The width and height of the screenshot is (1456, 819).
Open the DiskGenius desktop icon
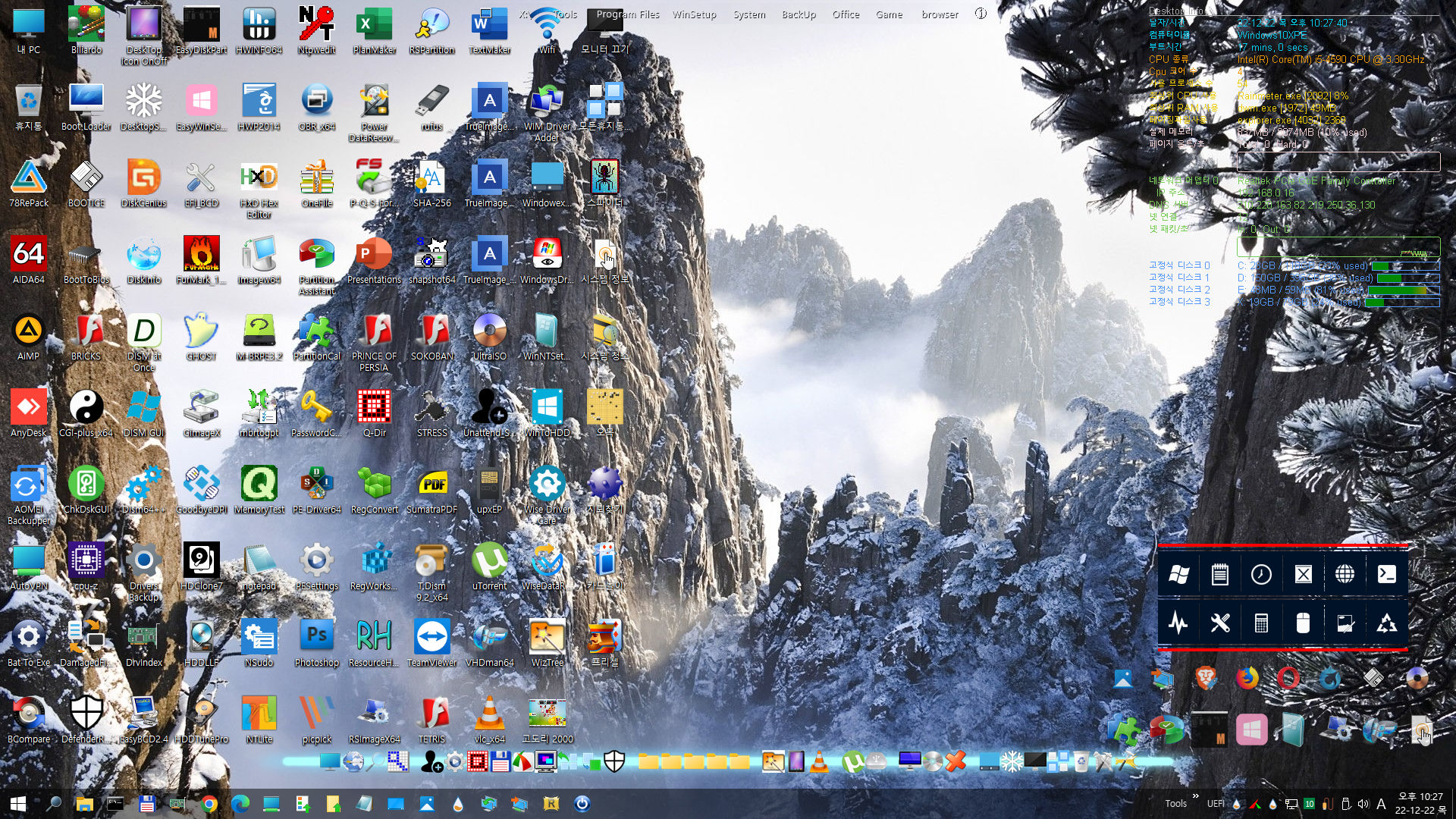coord(143,184)
